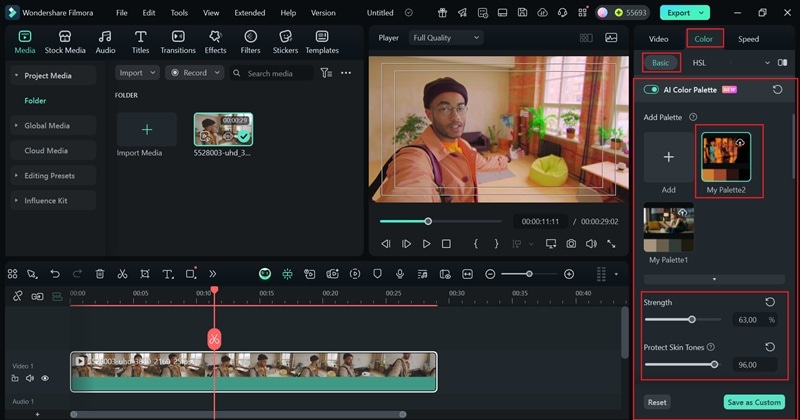
Task: Toggle Video 1 track visibility
Action: 45,378
